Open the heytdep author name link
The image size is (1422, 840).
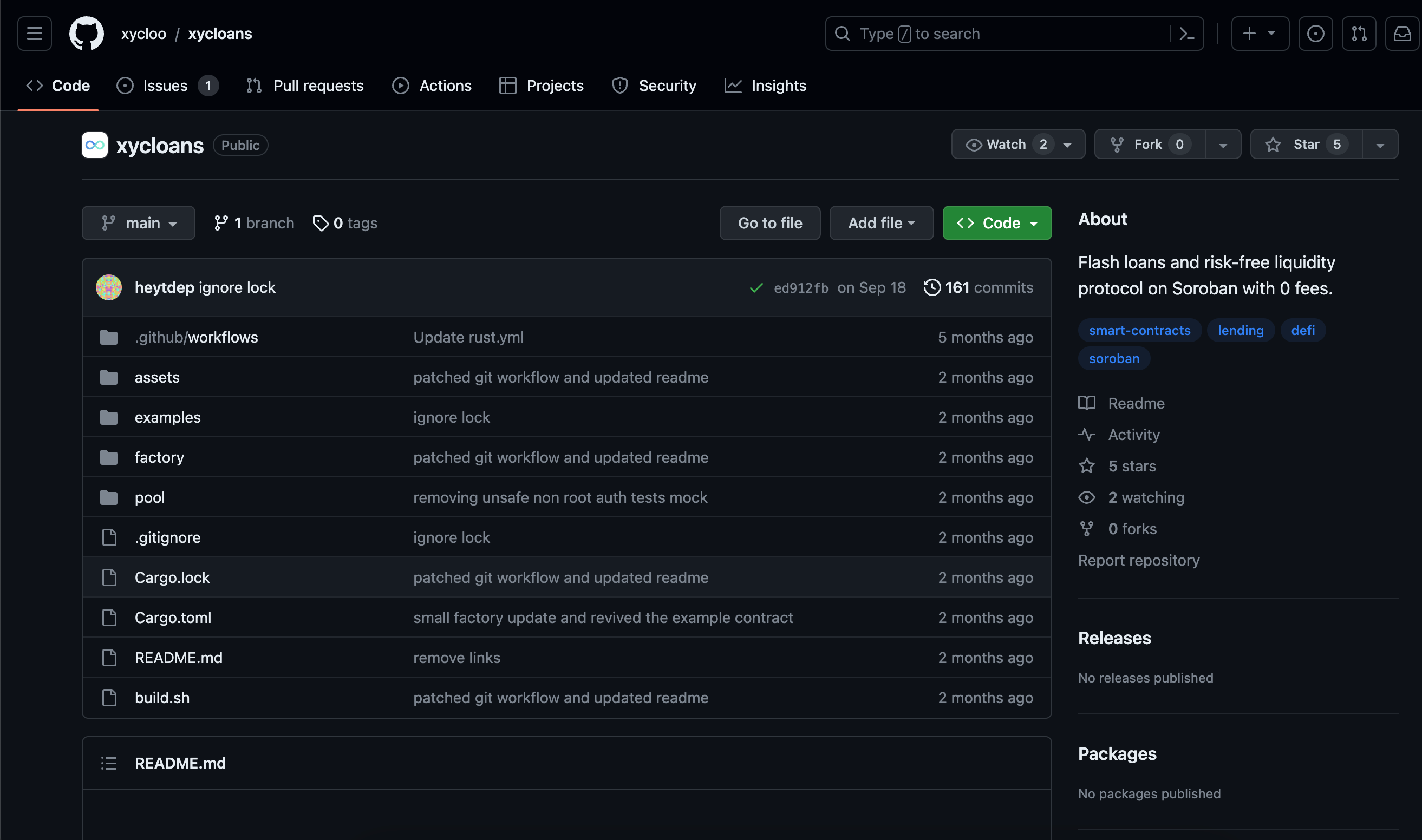pyautogui.click(x=164, y=287)
